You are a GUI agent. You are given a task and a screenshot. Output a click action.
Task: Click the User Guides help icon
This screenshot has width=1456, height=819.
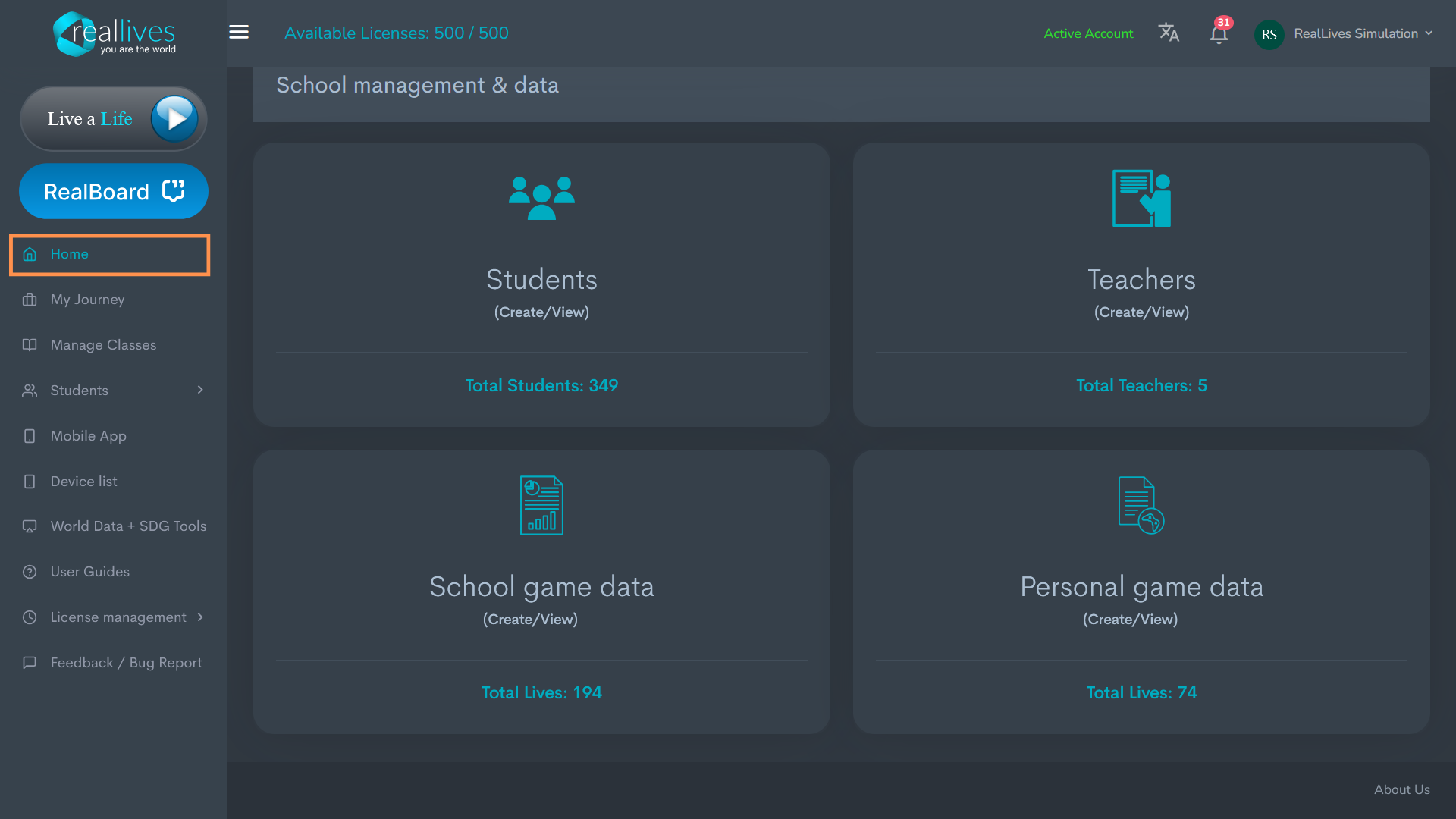point(30,572)
